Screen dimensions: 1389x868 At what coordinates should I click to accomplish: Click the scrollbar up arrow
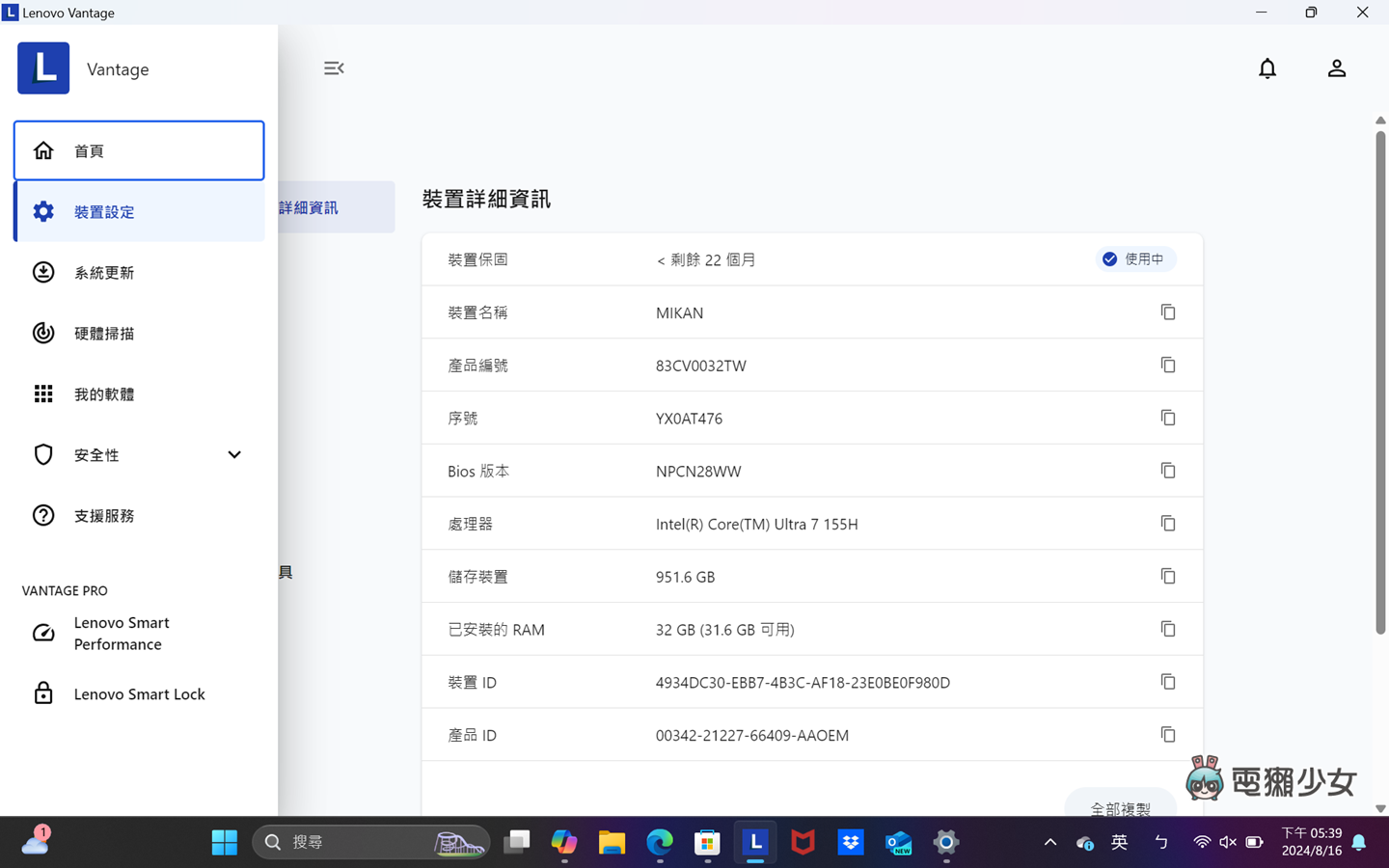coord(1380,121)
